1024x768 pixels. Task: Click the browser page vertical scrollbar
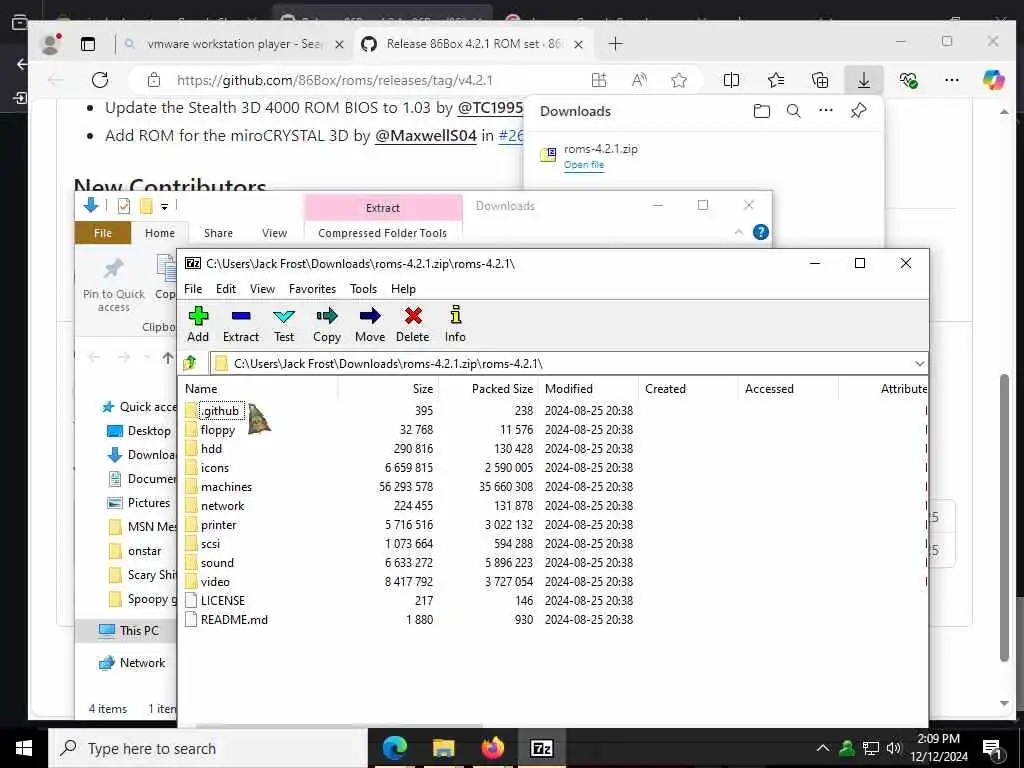tap(1004, 519)
